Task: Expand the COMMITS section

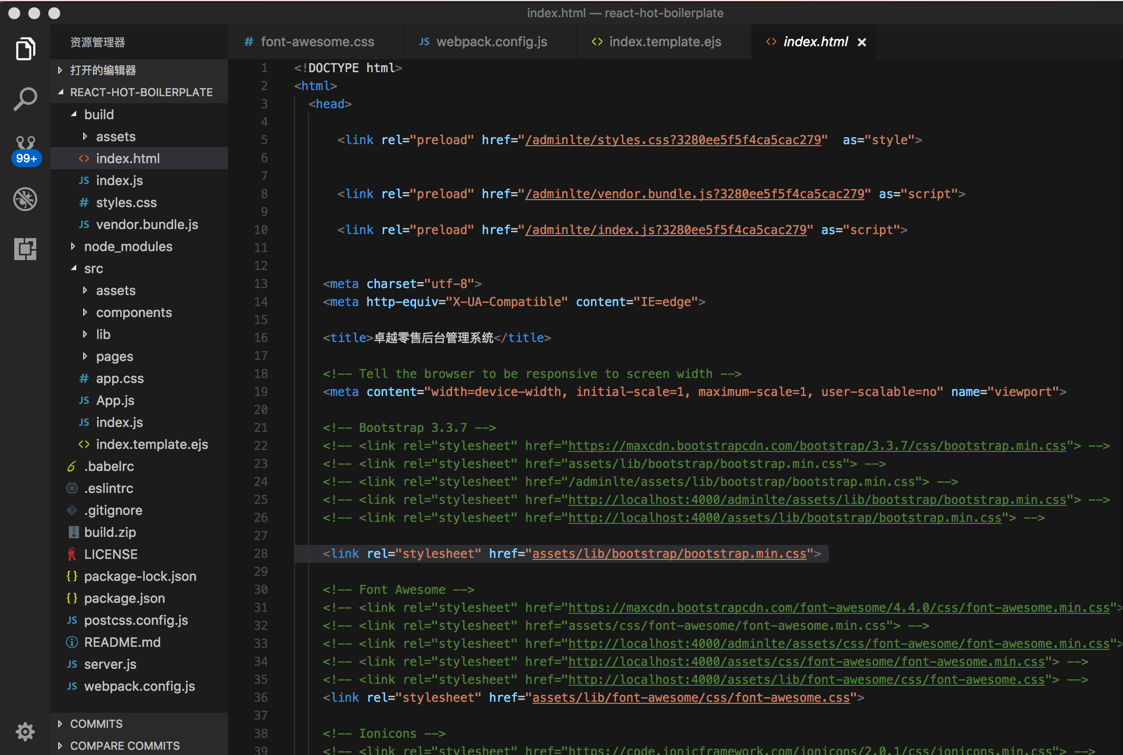Action: click(96, 723)
